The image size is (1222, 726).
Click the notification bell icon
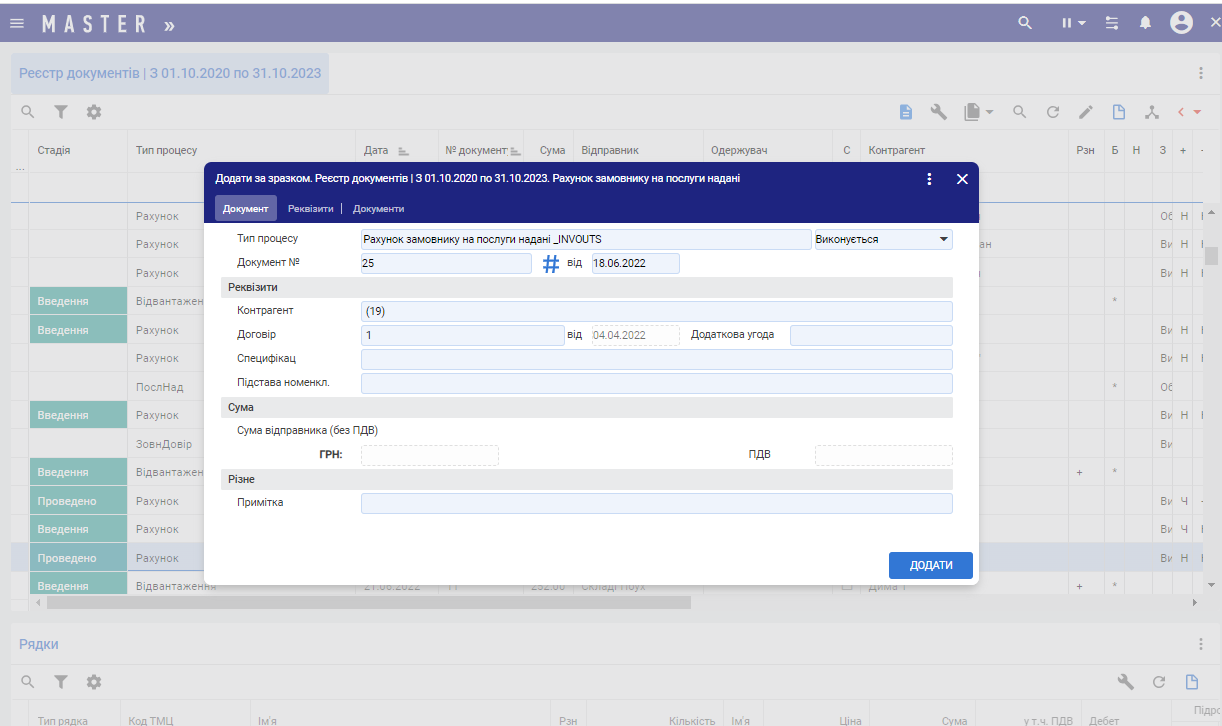1145,23
